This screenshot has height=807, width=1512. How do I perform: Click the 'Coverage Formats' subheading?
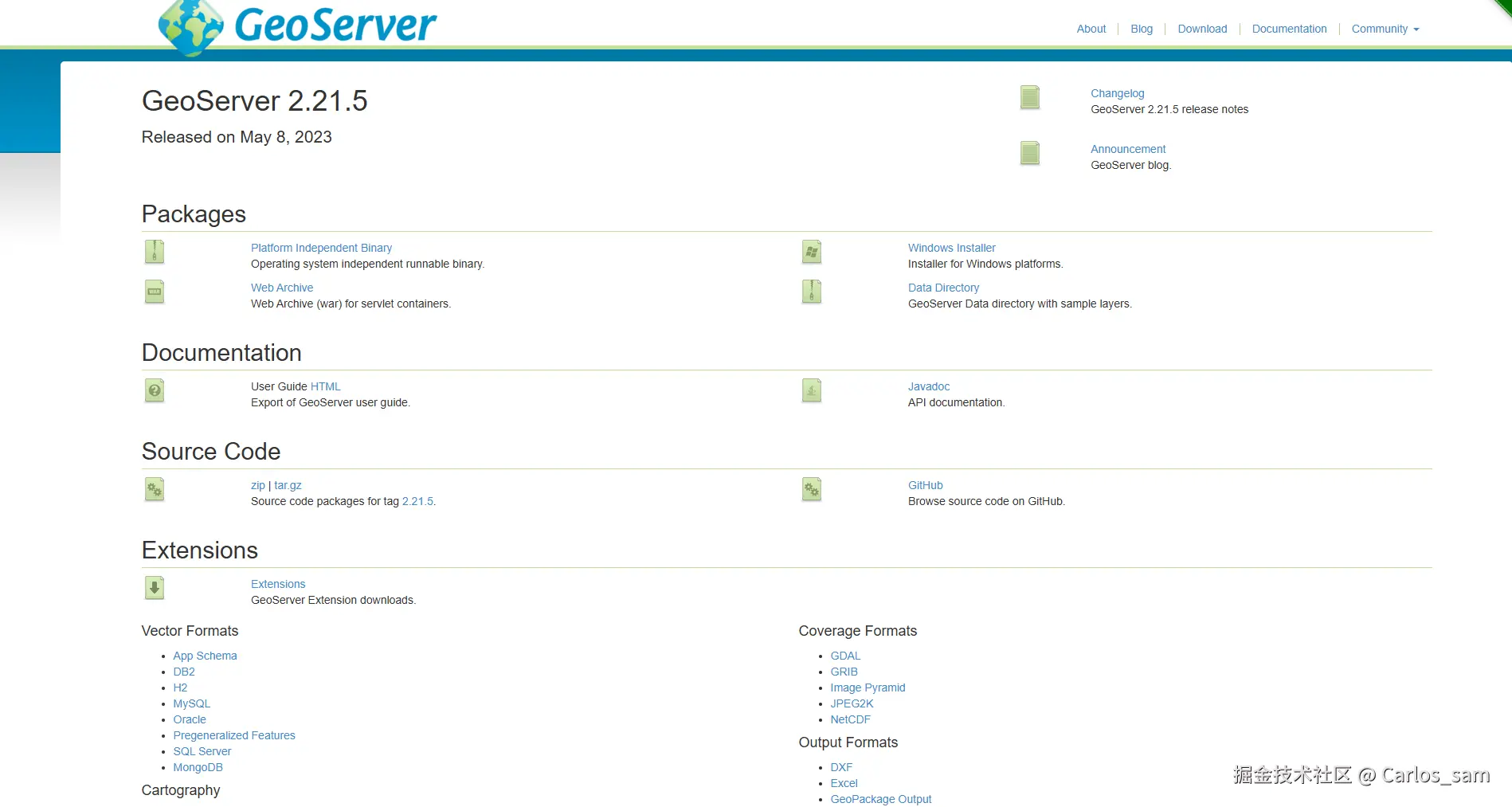[x=857, y=631]
